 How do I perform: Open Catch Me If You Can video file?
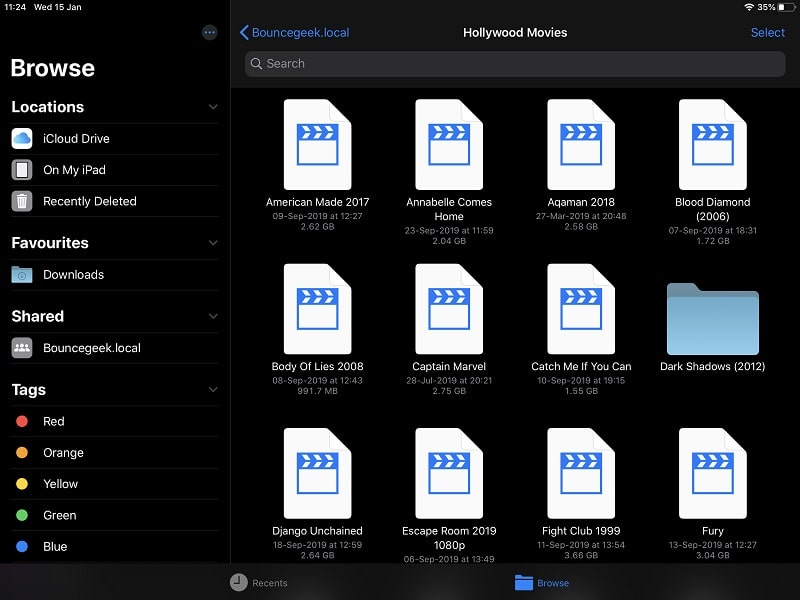[581, 309]
